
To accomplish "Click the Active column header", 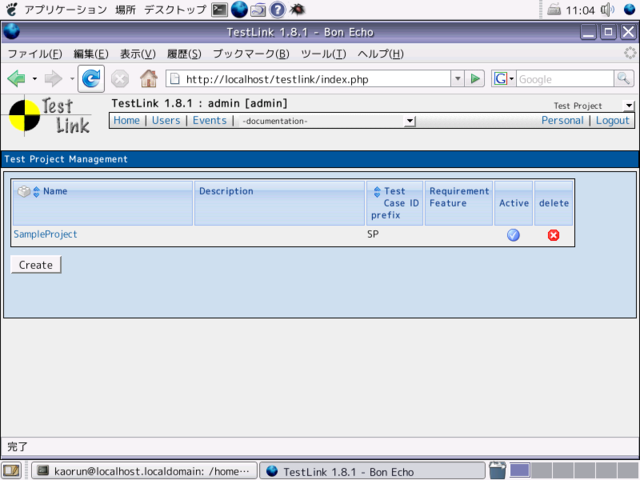I will tap(513, 203).
